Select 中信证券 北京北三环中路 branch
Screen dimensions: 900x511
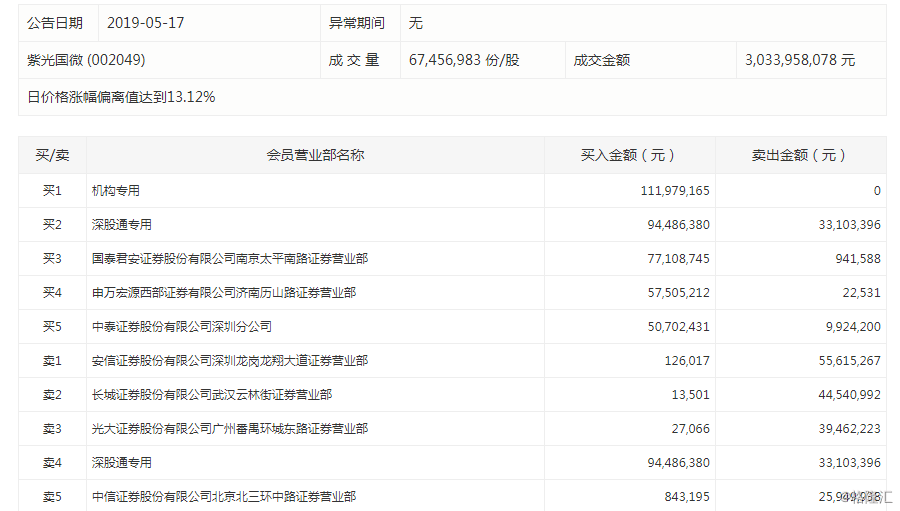click(224, 497)
